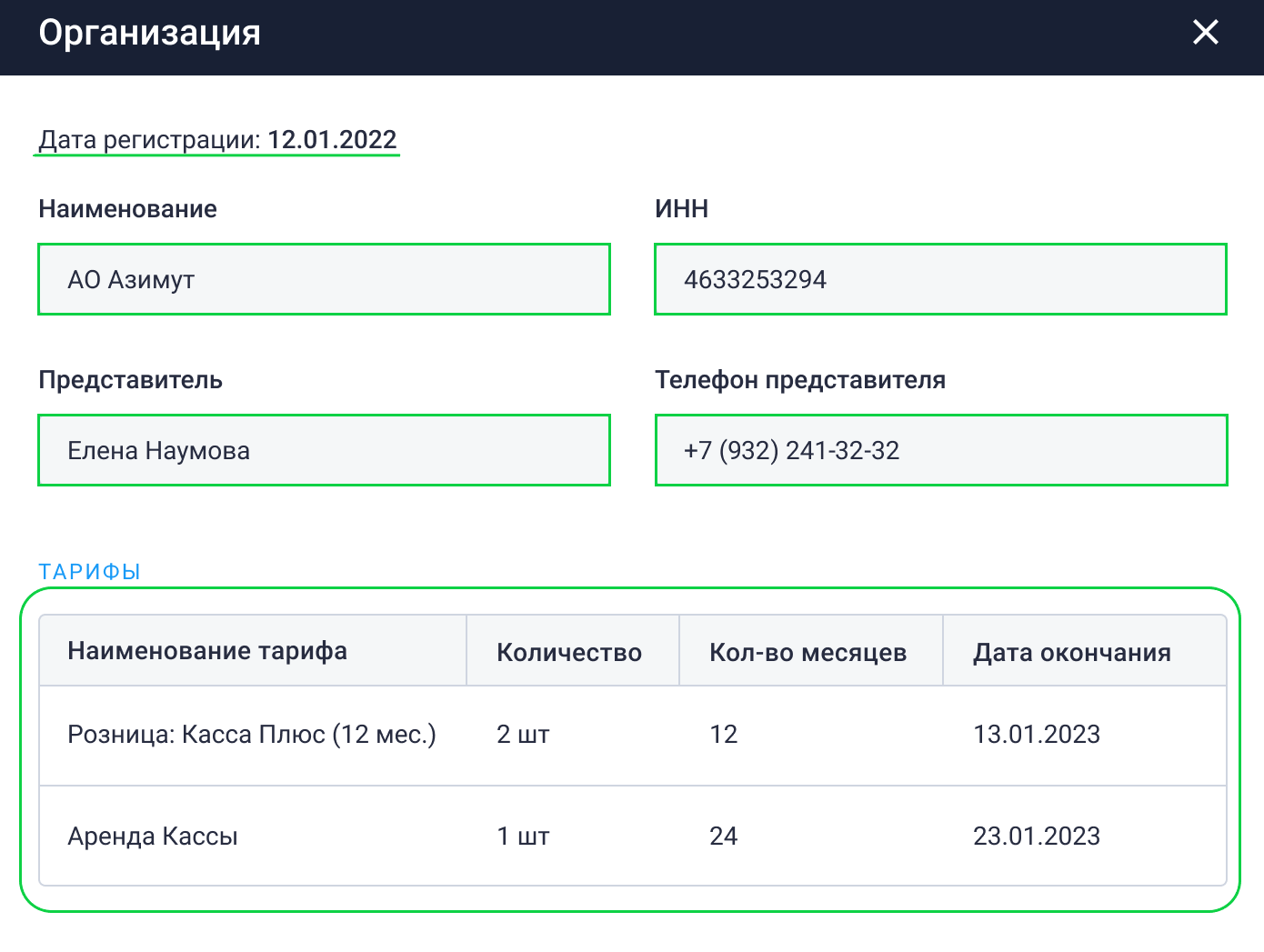Close the Организация dialog

tap(1205, 33)
